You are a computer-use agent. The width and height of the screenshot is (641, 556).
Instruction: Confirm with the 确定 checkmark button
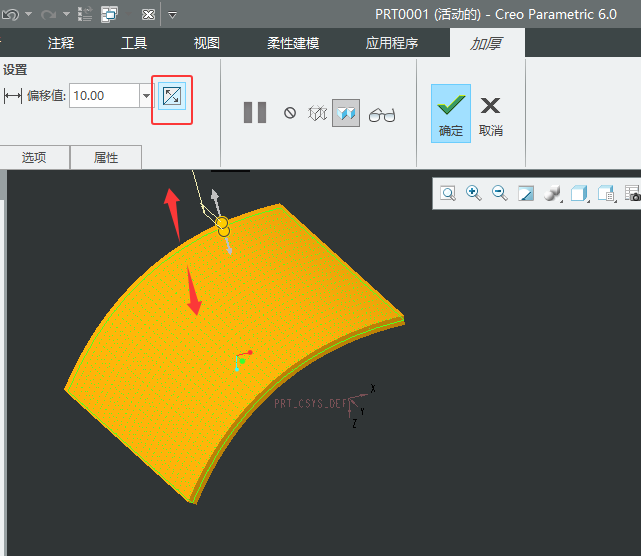pos(451,113)
